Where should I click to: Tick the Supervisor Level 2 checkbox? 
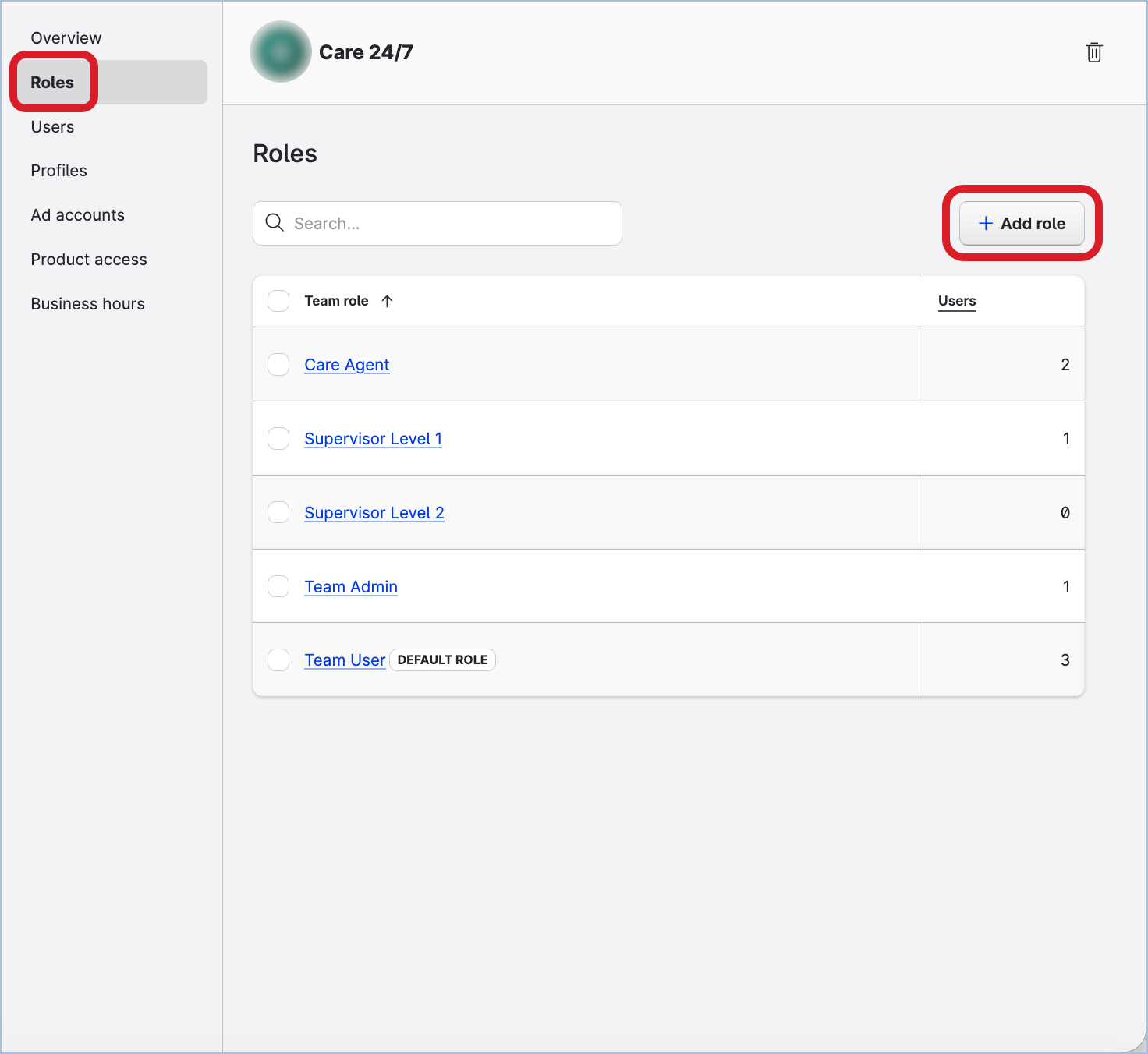click(278, 513)
